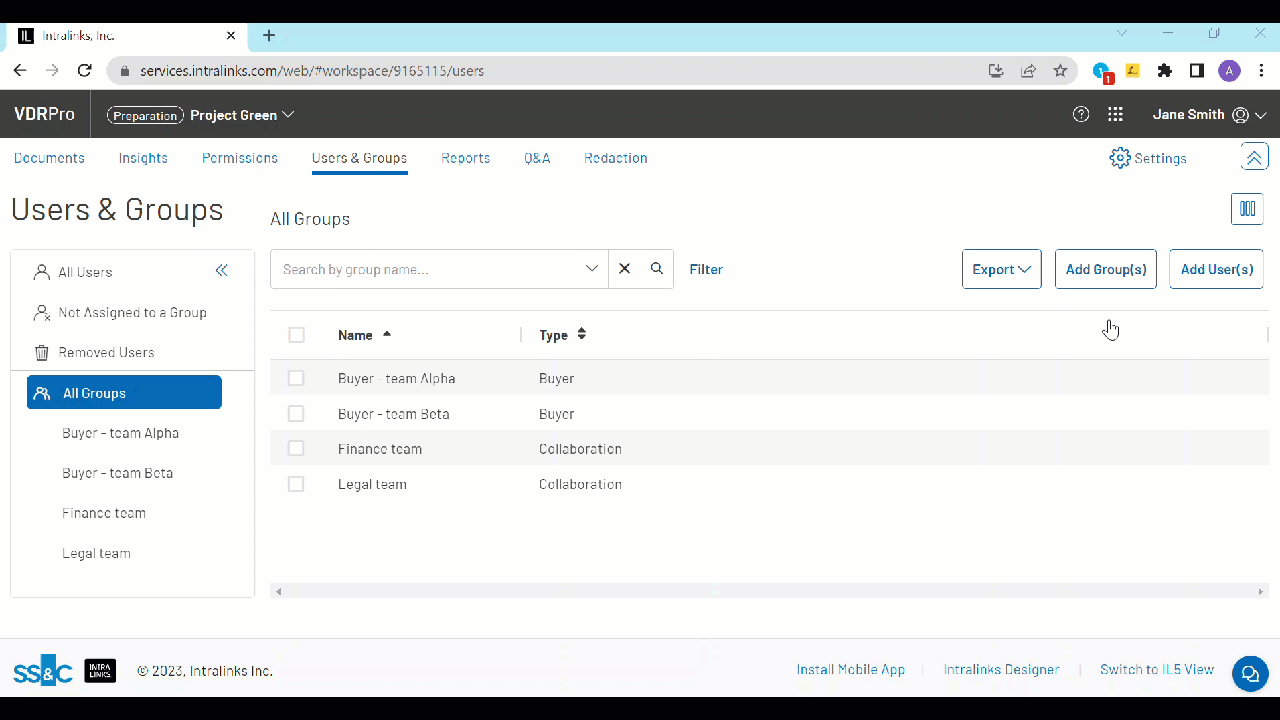Click the share page icon in the address bar
The image size is (1280, 720).
[x=1028, y=71]
